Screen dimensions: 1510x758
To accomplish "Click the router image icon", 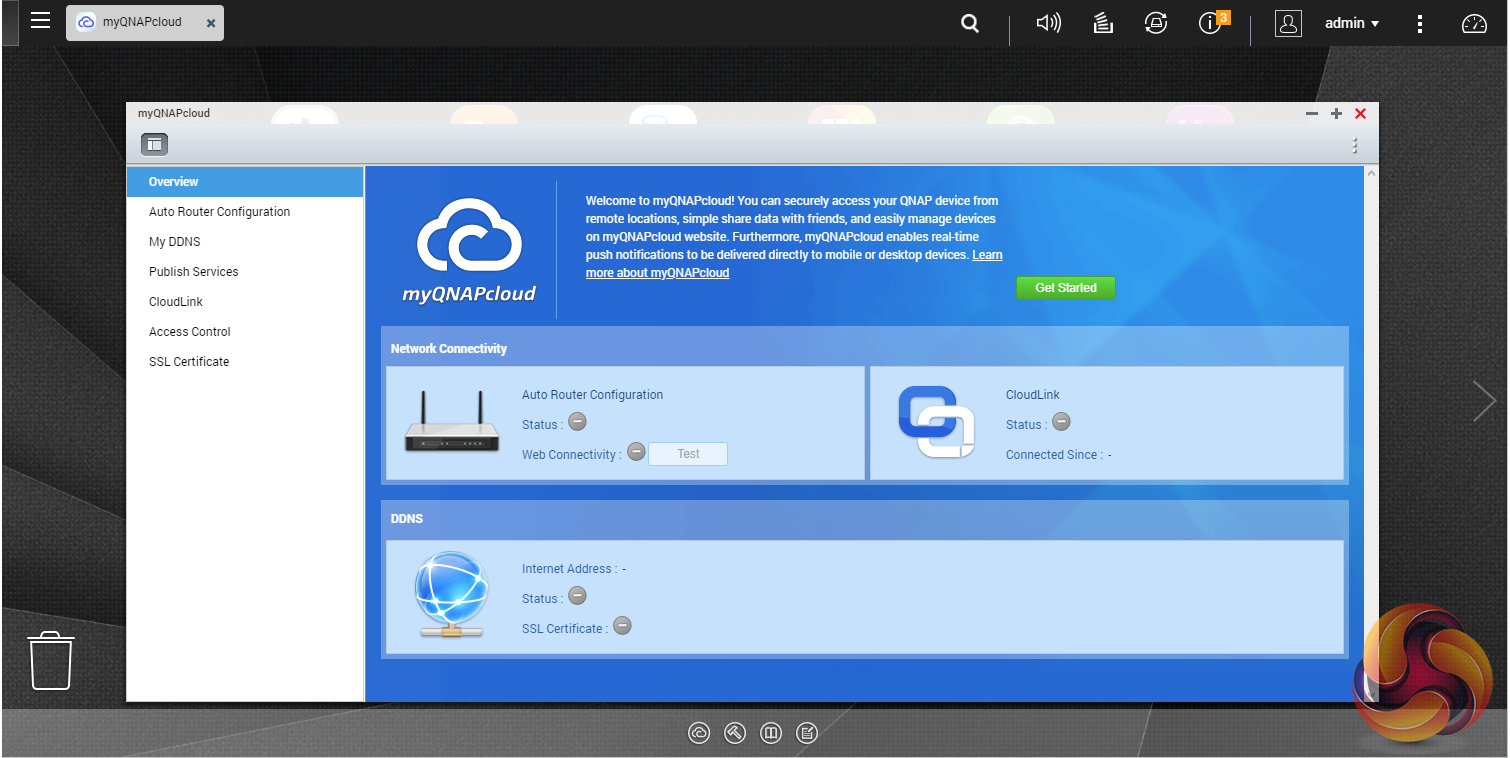I will [x=452, y=423].
